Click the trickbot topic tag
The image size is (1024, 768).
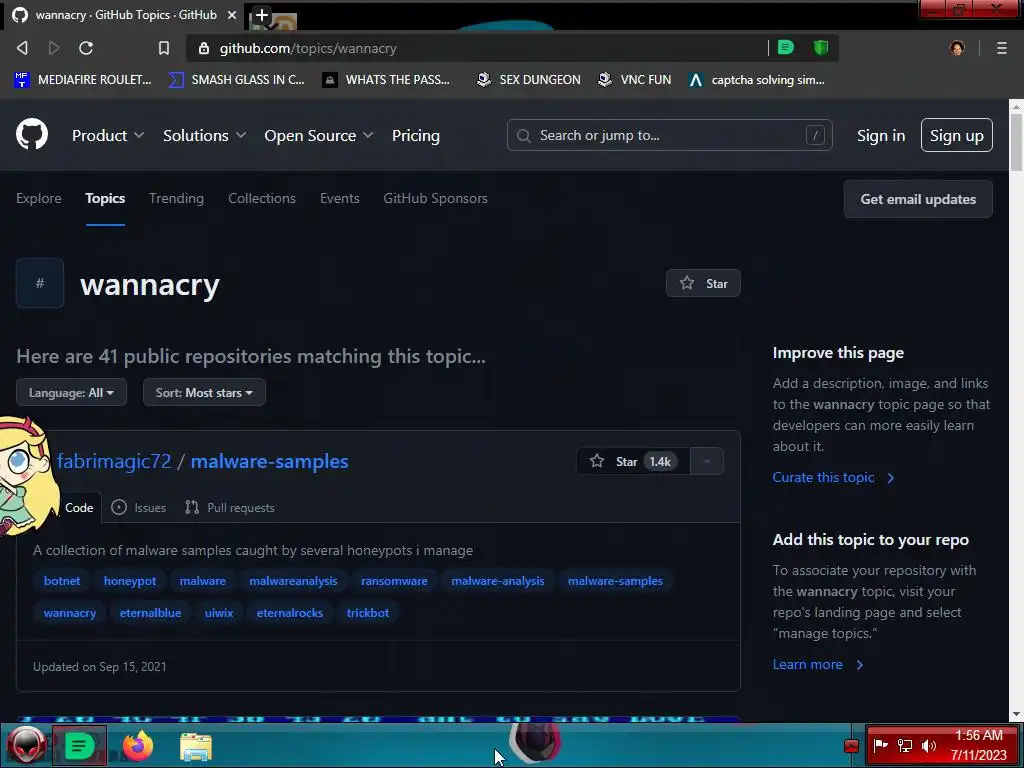pyautogui.click(x=368, y=613)
